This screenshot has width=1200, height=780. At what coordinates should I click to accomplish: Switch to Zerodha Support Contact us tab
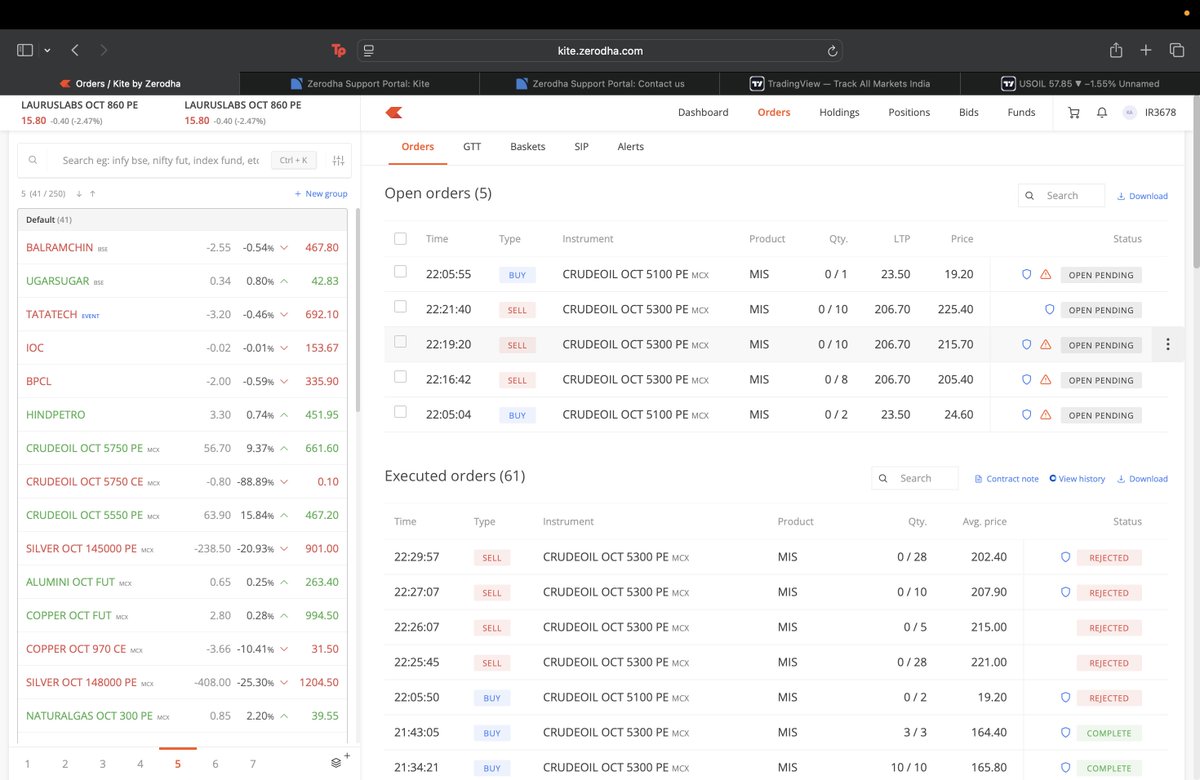point(599,83)
